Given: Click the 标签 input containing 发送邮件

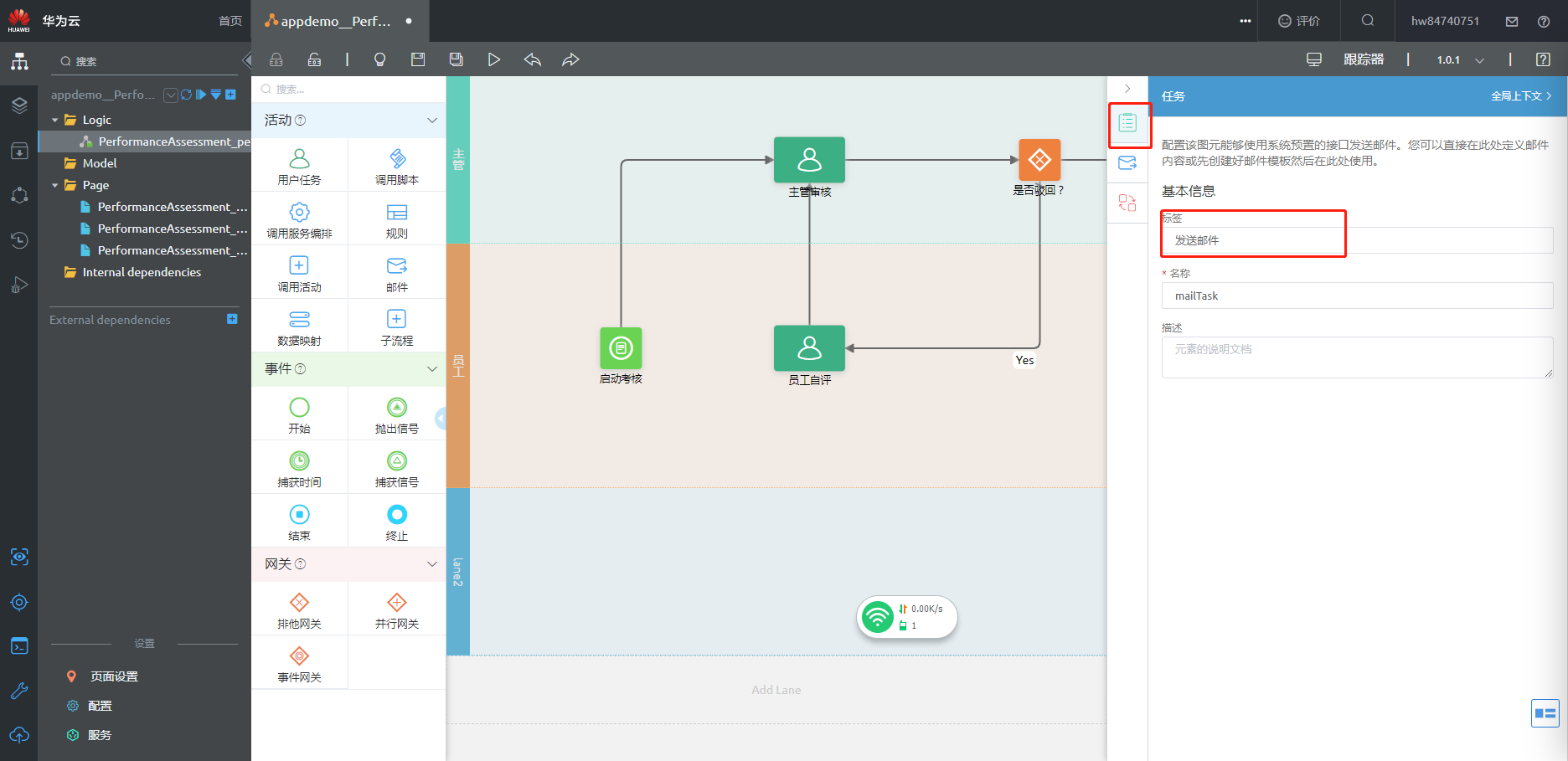Looking at the screenshot, I should click(1357, 240).
